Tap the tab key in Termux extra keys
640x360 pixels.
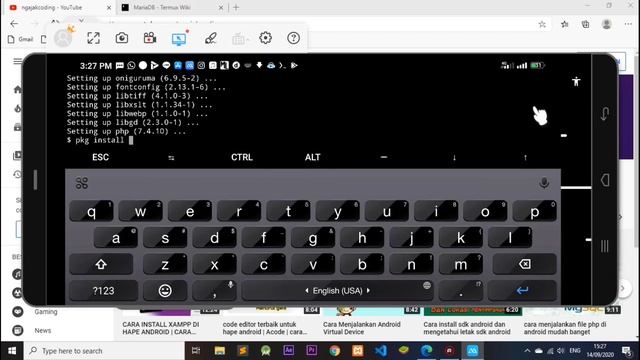pyautogui.click(x=171, y=158)
